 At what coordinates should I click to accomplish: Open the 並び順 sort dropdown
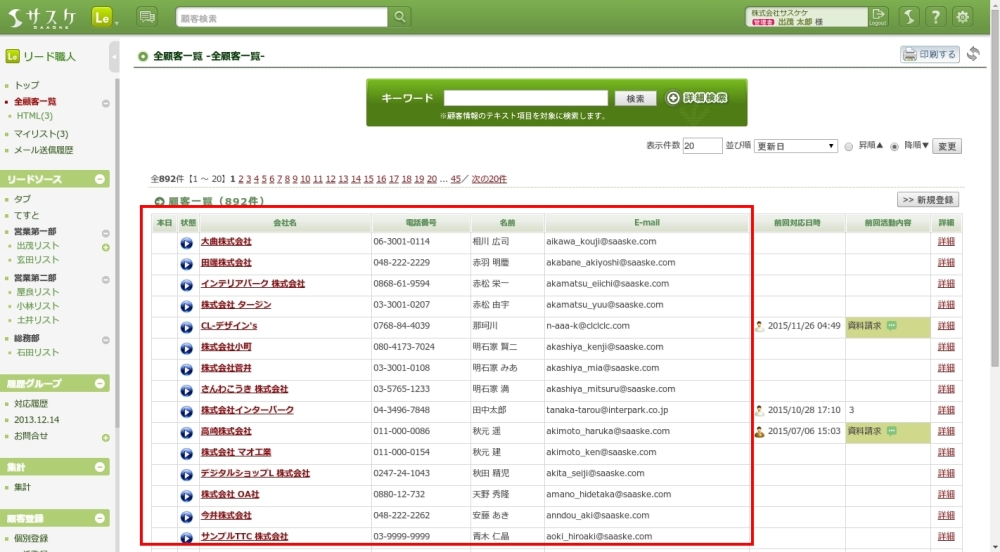point(795,146)
